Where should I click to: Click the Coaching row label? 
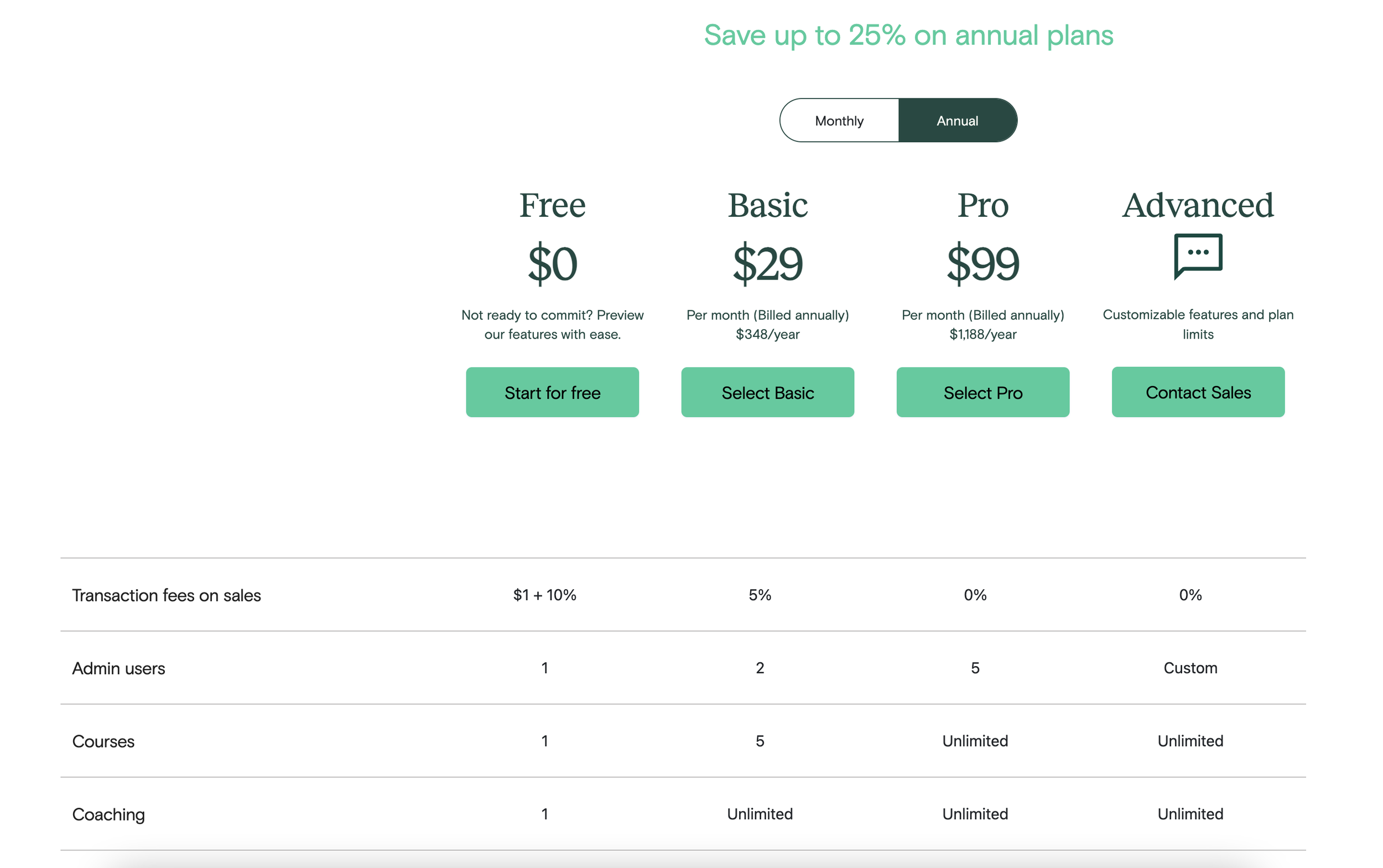point(108,814)
